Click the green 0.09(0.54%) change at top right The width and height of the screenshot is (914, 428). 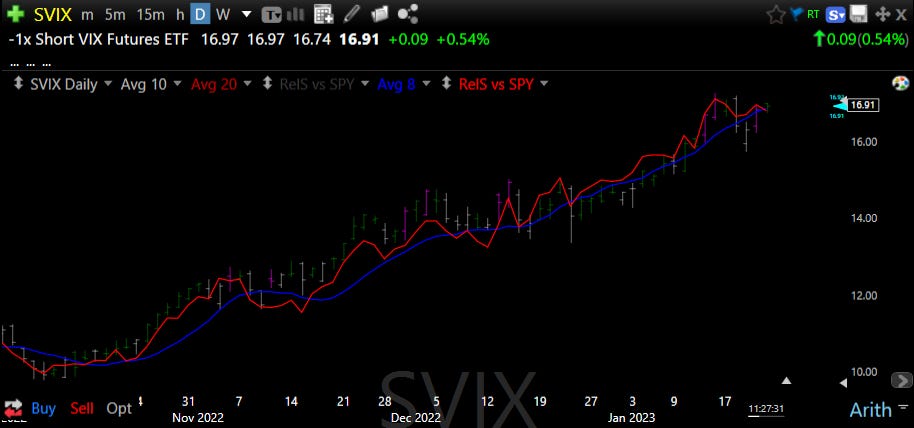860,40
